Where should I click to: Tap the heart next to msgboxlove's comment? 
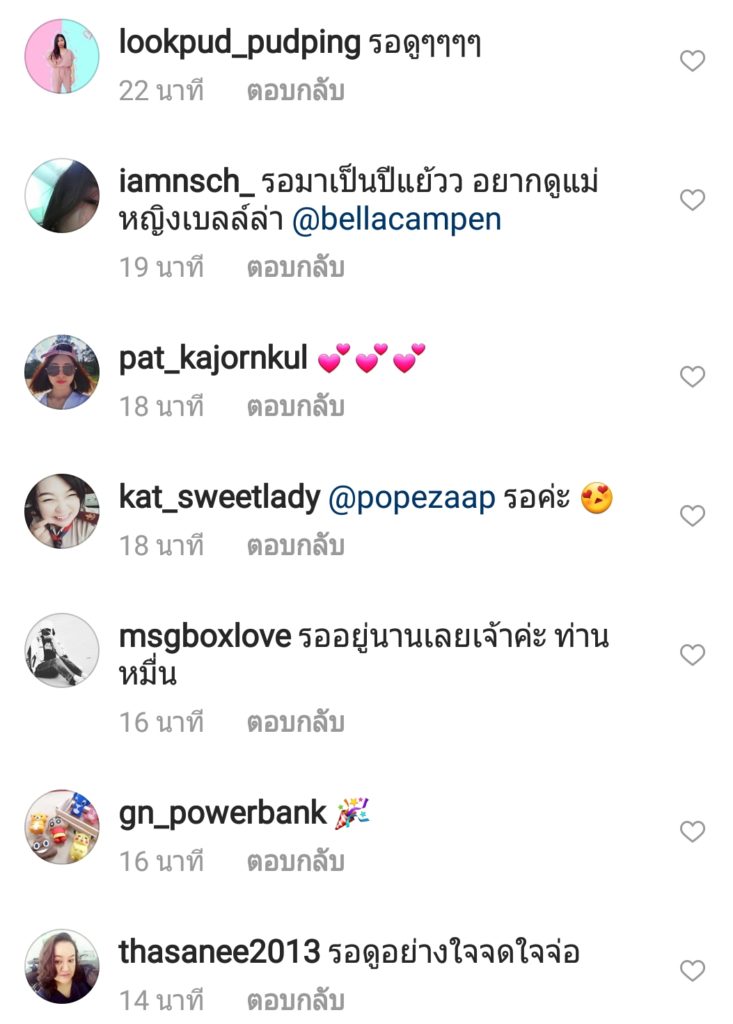pos(692,654)
